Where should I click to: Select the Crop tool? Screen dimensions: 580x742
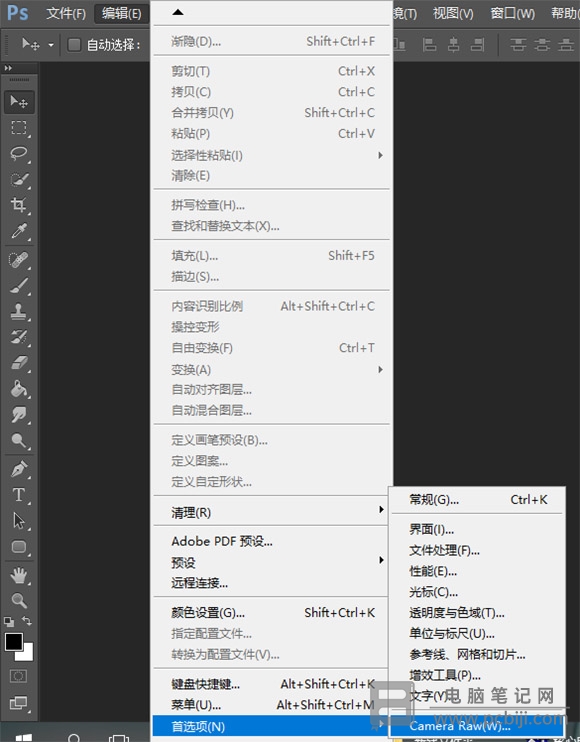pos(19,205)
